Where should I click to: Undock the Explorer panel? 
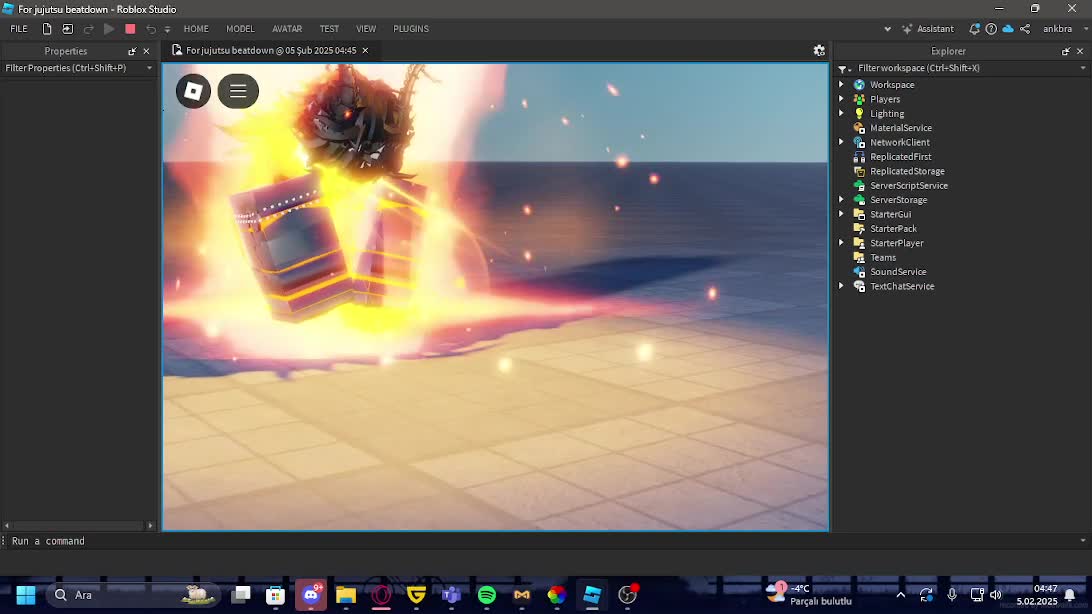pyautogui.click(x=1066, y=51)
